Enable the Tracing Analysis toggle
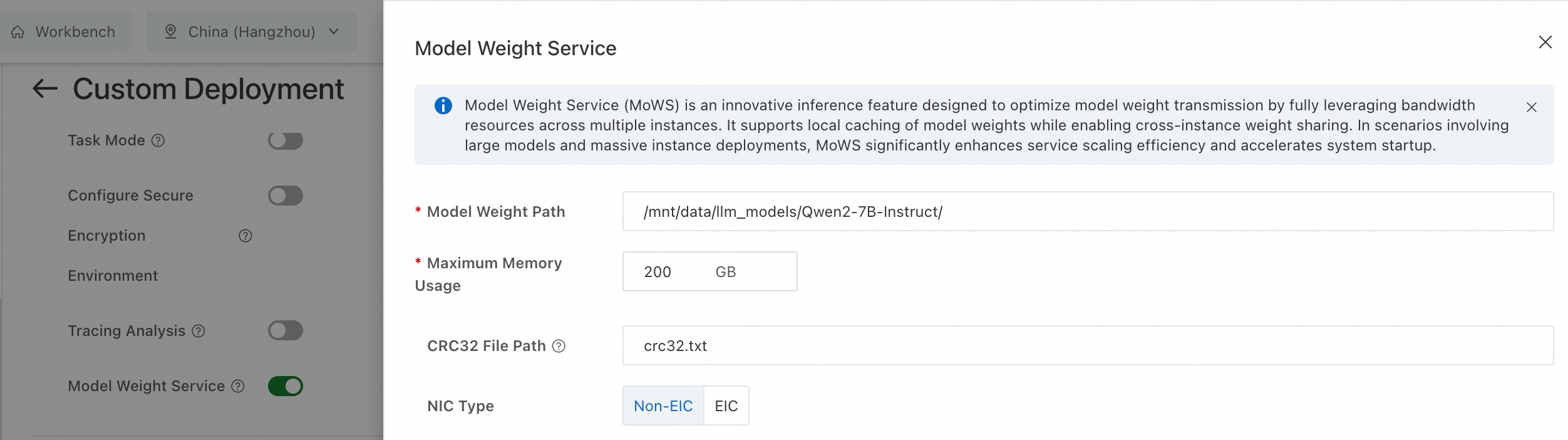The image size is (1568, 440). click(286, 330)
